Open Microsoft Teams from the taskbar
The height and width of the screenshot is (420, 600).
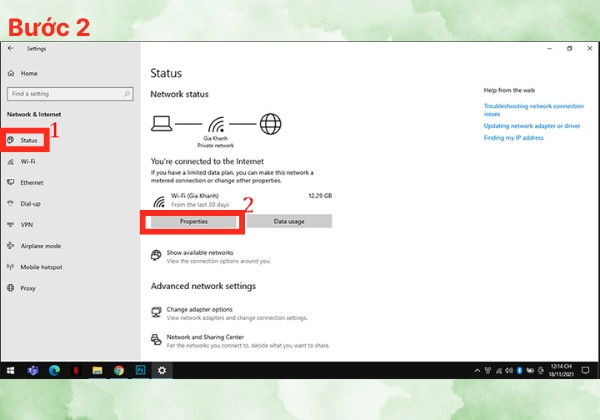coord(33,370)
